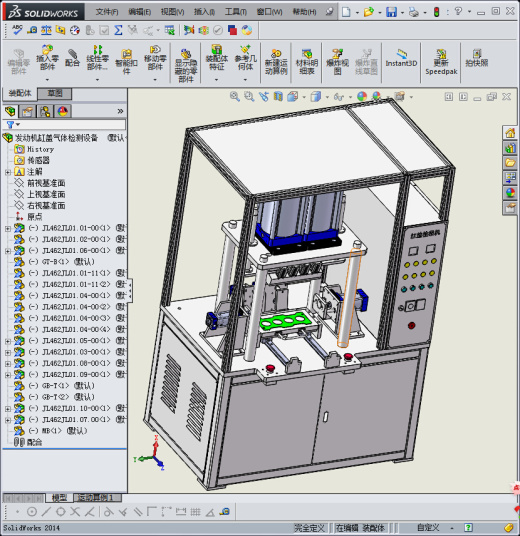The width and height of the screenshot is (520, 536).
Task: Select the 配合 mate tool
Action: point(72,57)
